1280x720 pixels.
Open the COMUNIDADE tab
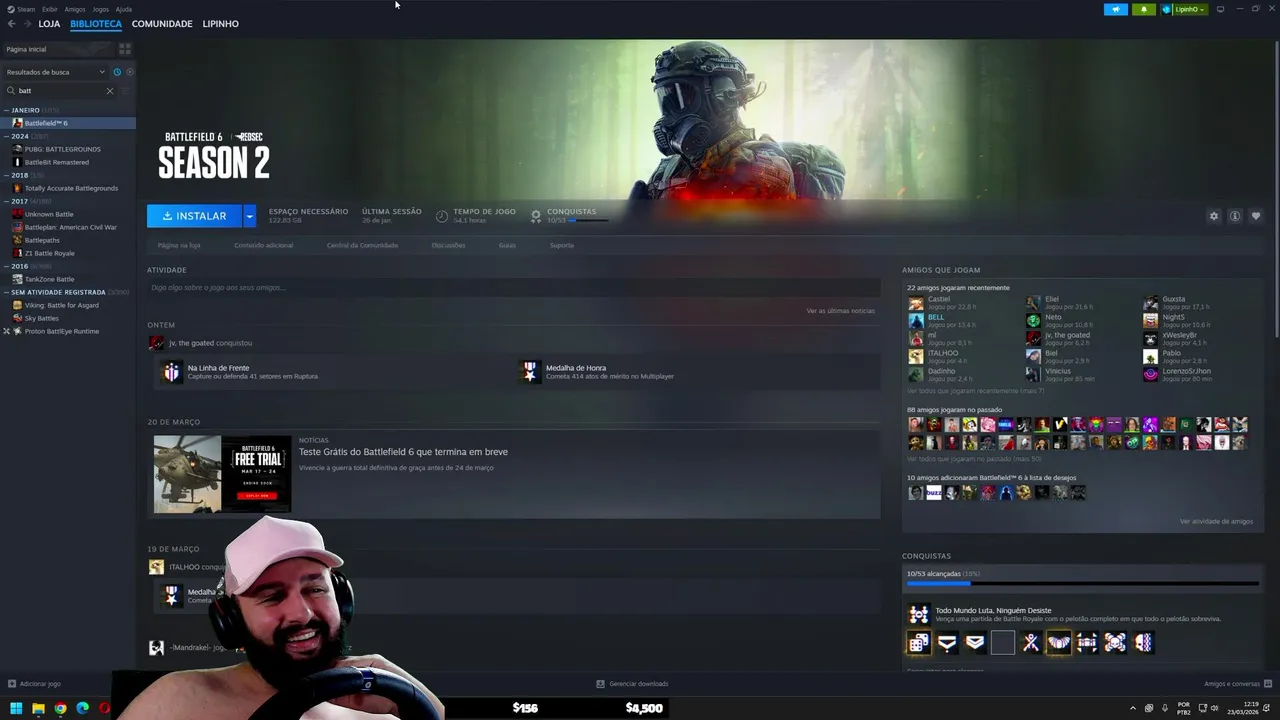[x=162, y=24]
